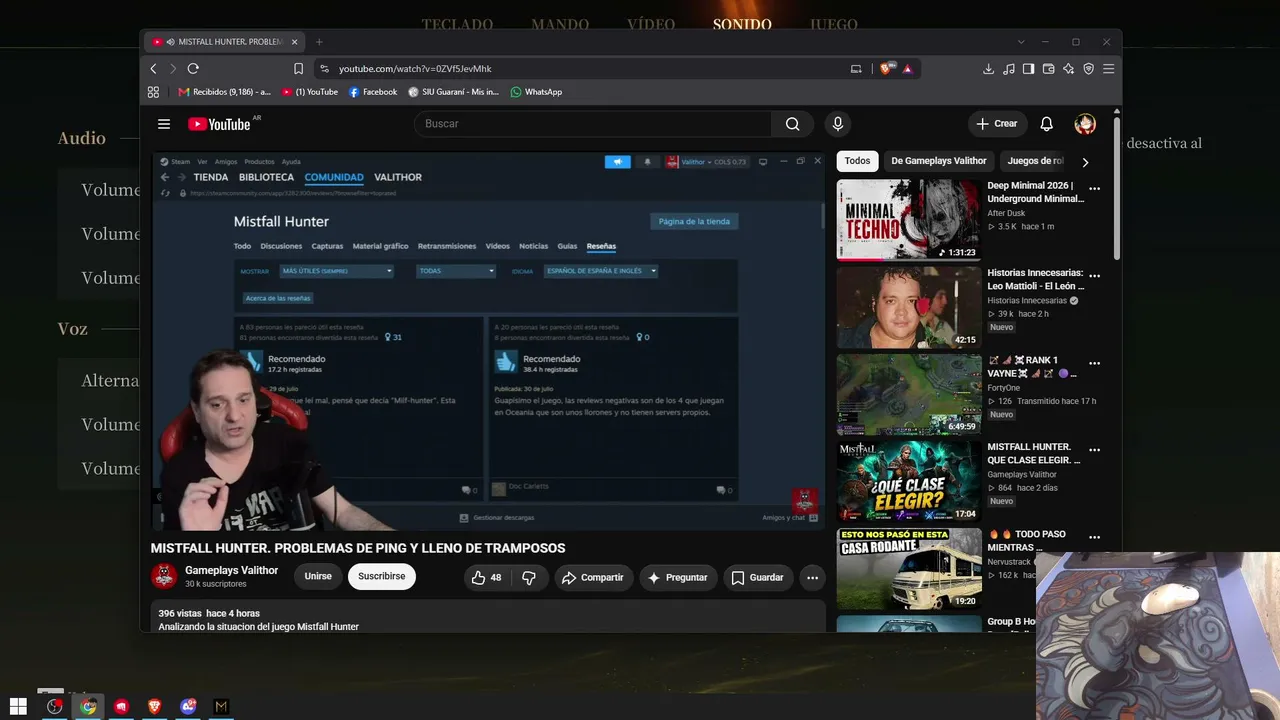Share the video via Compartir
The image size is (1280, 720).
point(592,577)
